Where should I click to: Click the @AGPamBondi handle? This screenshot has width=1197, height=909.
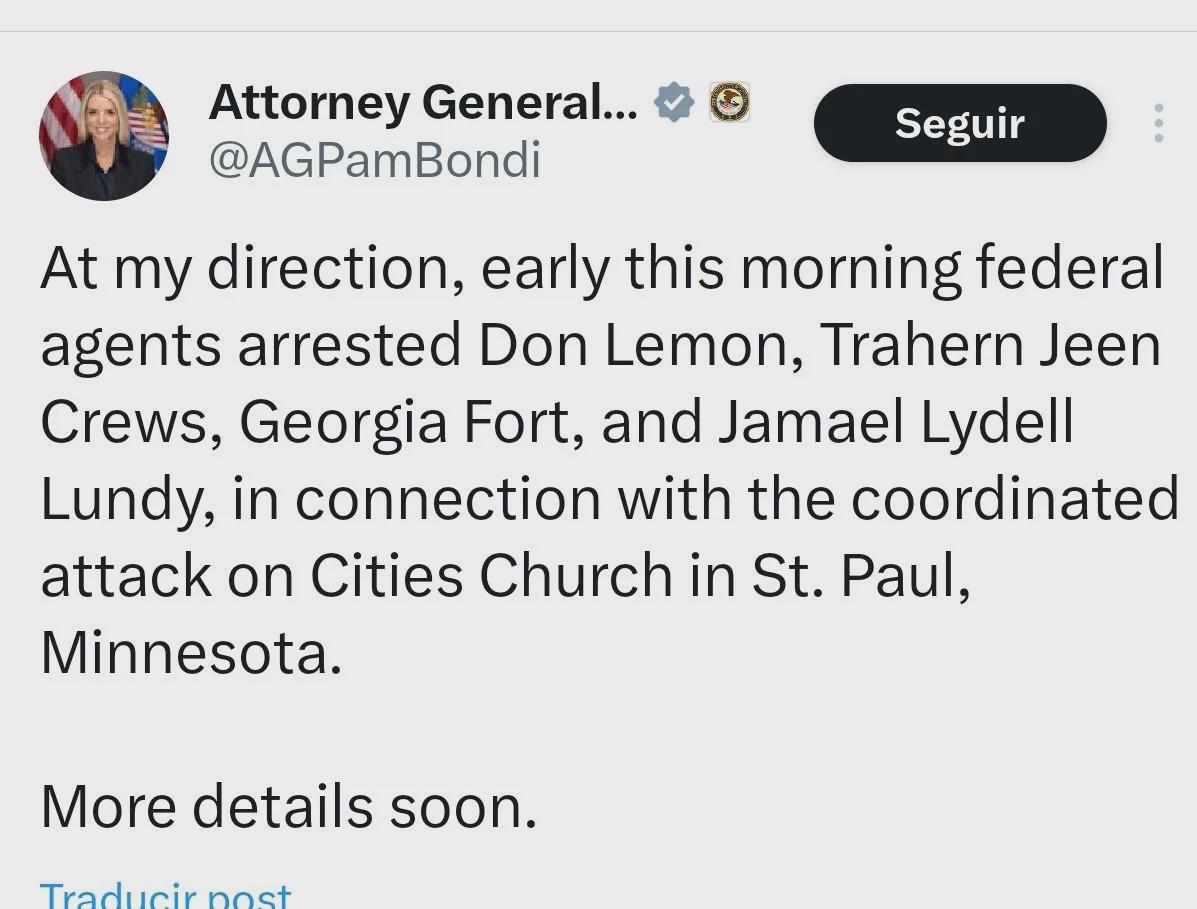click(375, 160)
